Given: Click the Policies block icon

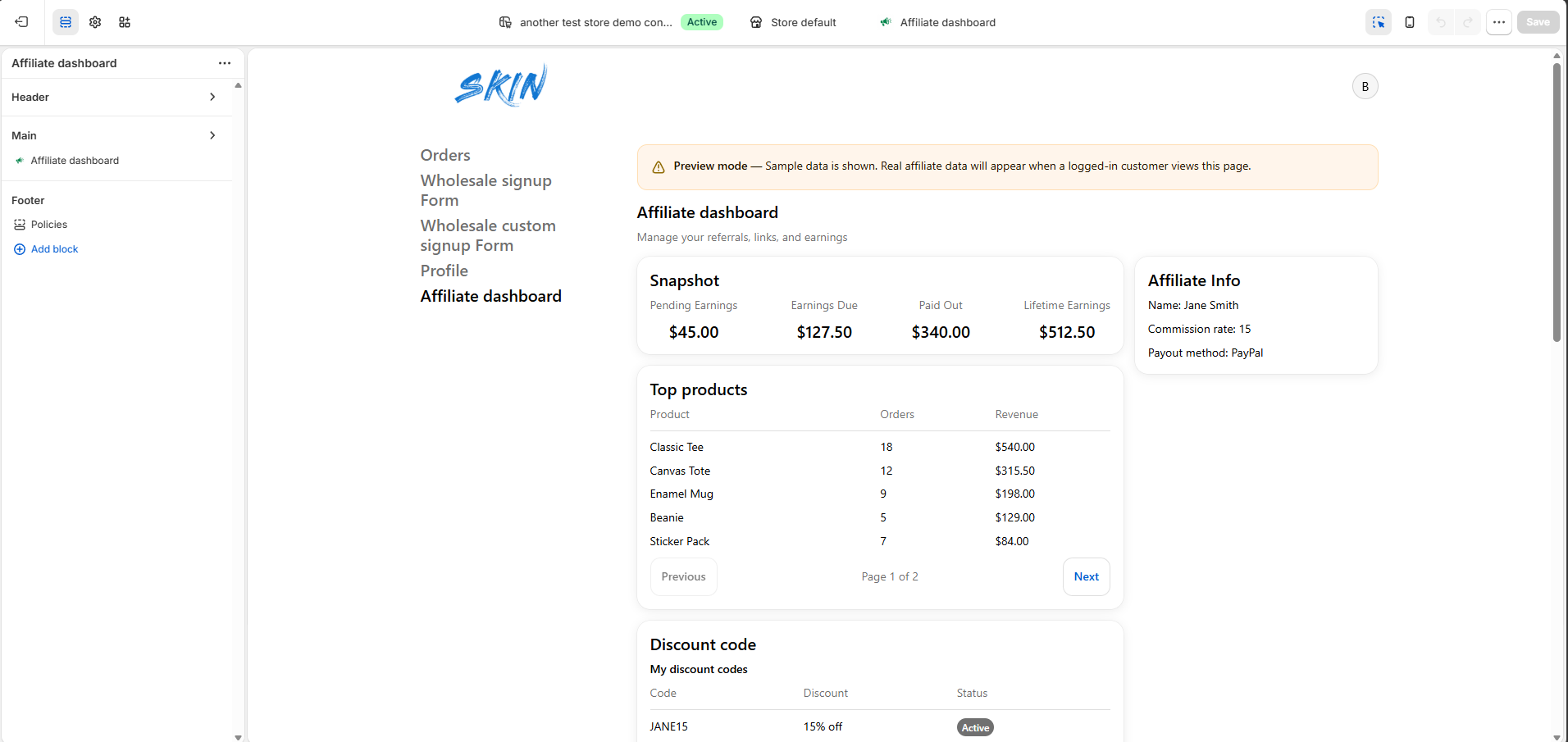Looking at the screenshot, I should click(20, 225).
